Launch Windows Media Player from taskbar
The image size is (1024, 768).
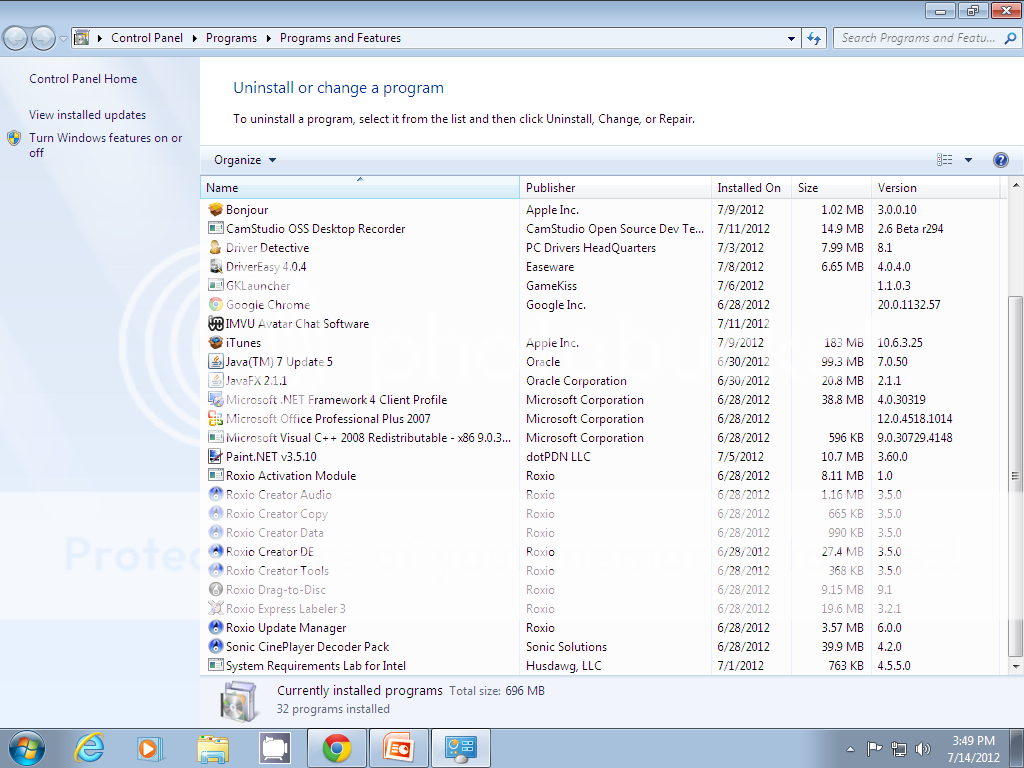coord(149,748)
